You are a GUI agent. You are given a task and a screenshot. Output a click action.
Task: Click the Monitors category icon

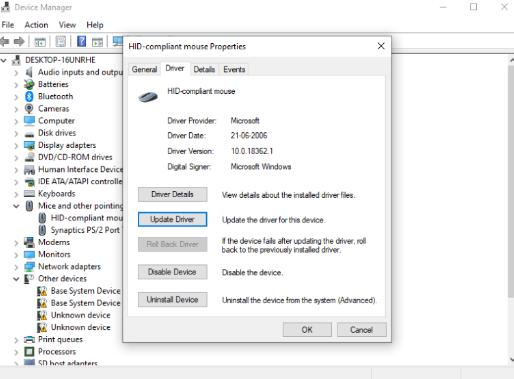click(29, 254)
